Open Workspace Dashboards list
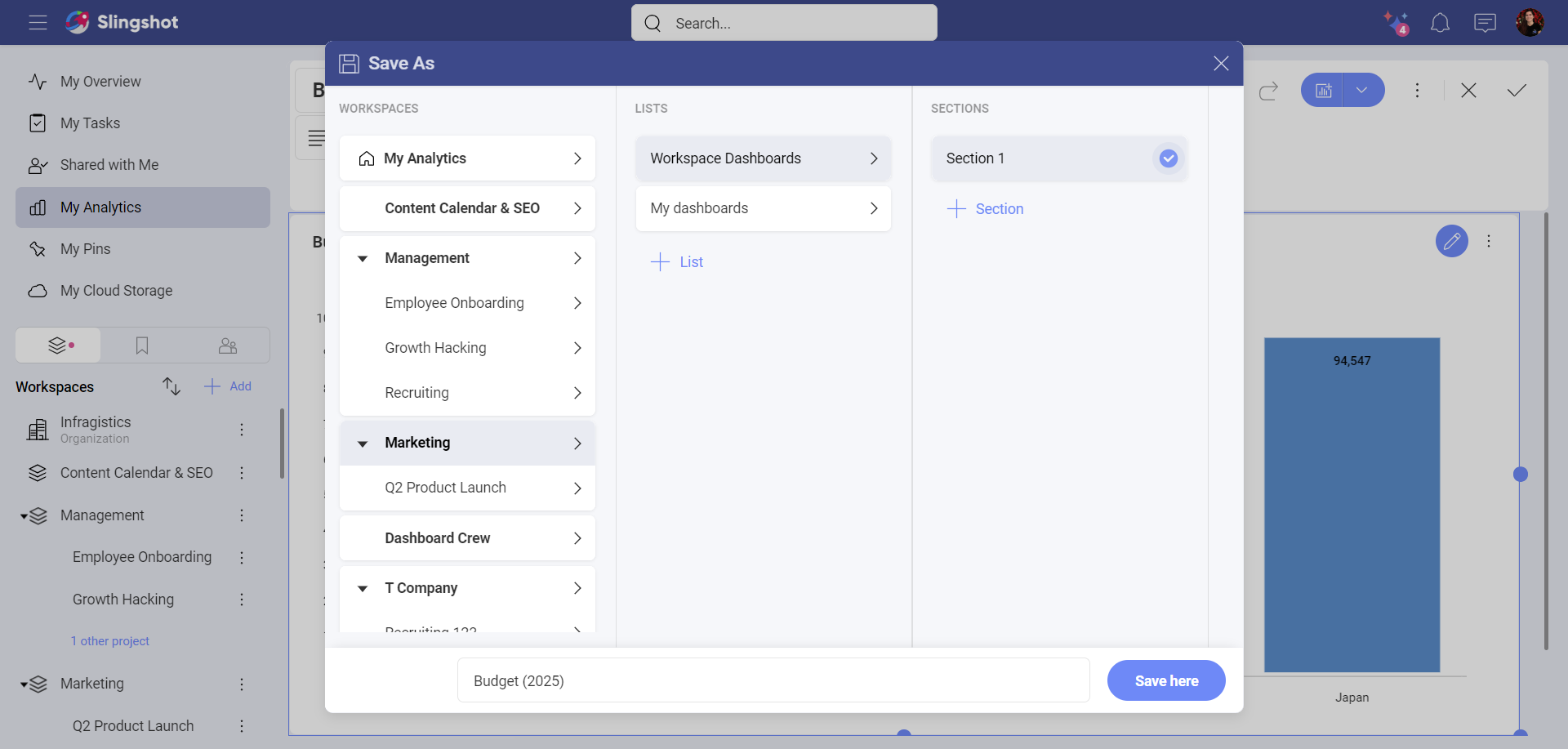Screen dimensions: 1568x749 click(763, 158)
